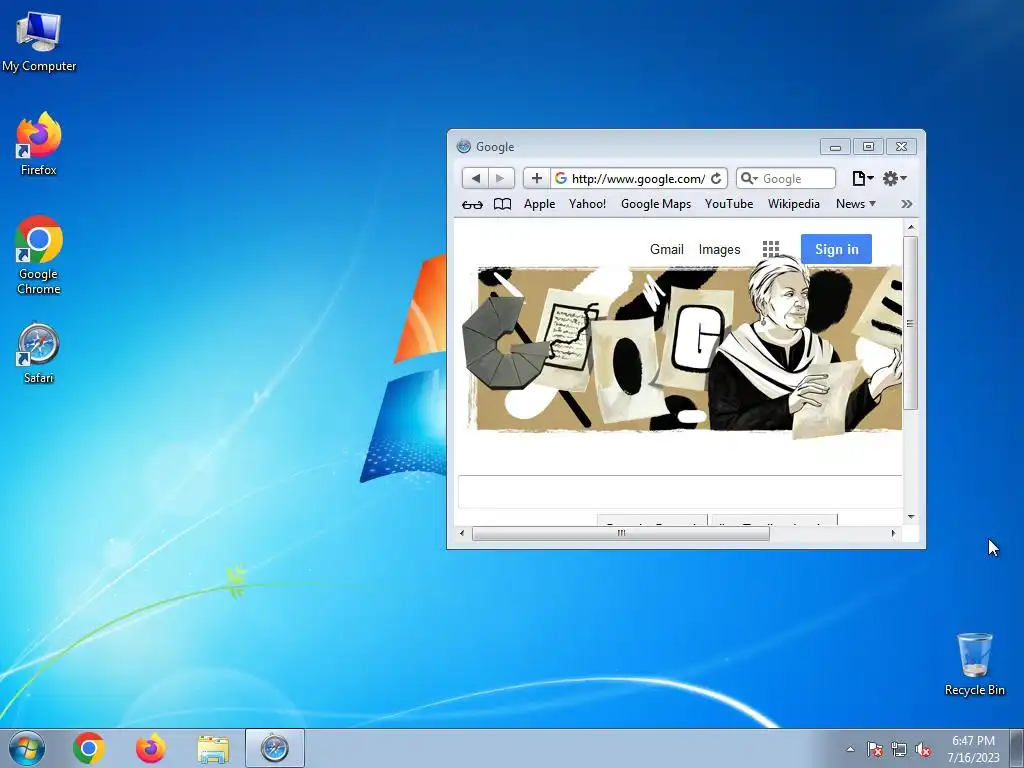Click the horizontal scrollbar right arrow

click(x=893, y=534)
